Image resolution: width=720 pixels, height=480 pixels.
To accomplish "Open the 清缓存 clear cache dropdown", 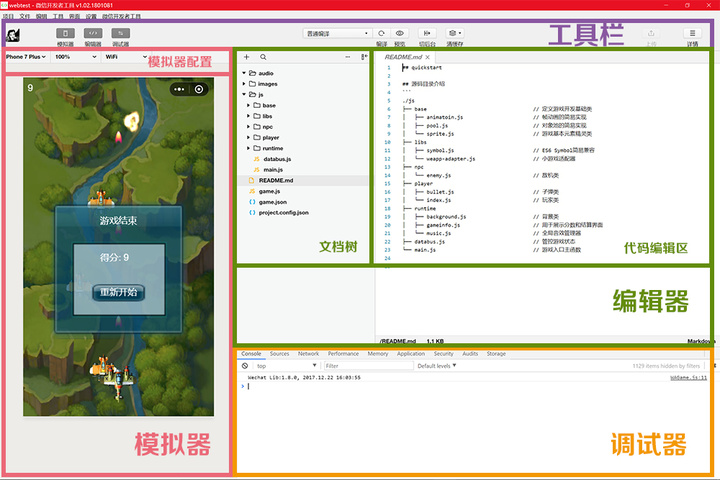I will (x=454, y=33).
